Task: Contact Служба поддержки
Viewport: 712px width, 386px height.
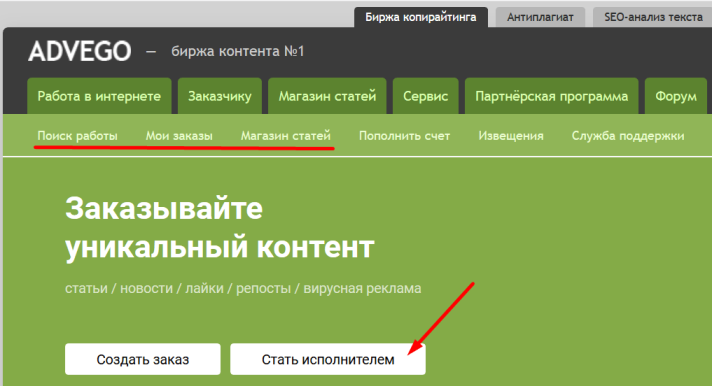Action: [628, 136]
